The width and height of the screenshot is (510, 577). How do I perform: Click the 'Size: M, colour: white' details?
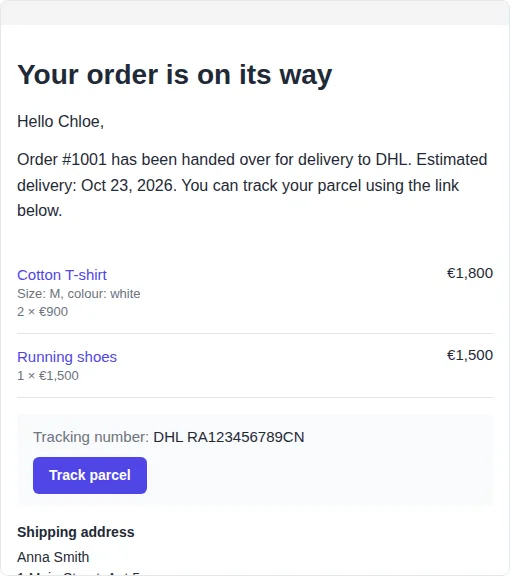pos(79,294)
